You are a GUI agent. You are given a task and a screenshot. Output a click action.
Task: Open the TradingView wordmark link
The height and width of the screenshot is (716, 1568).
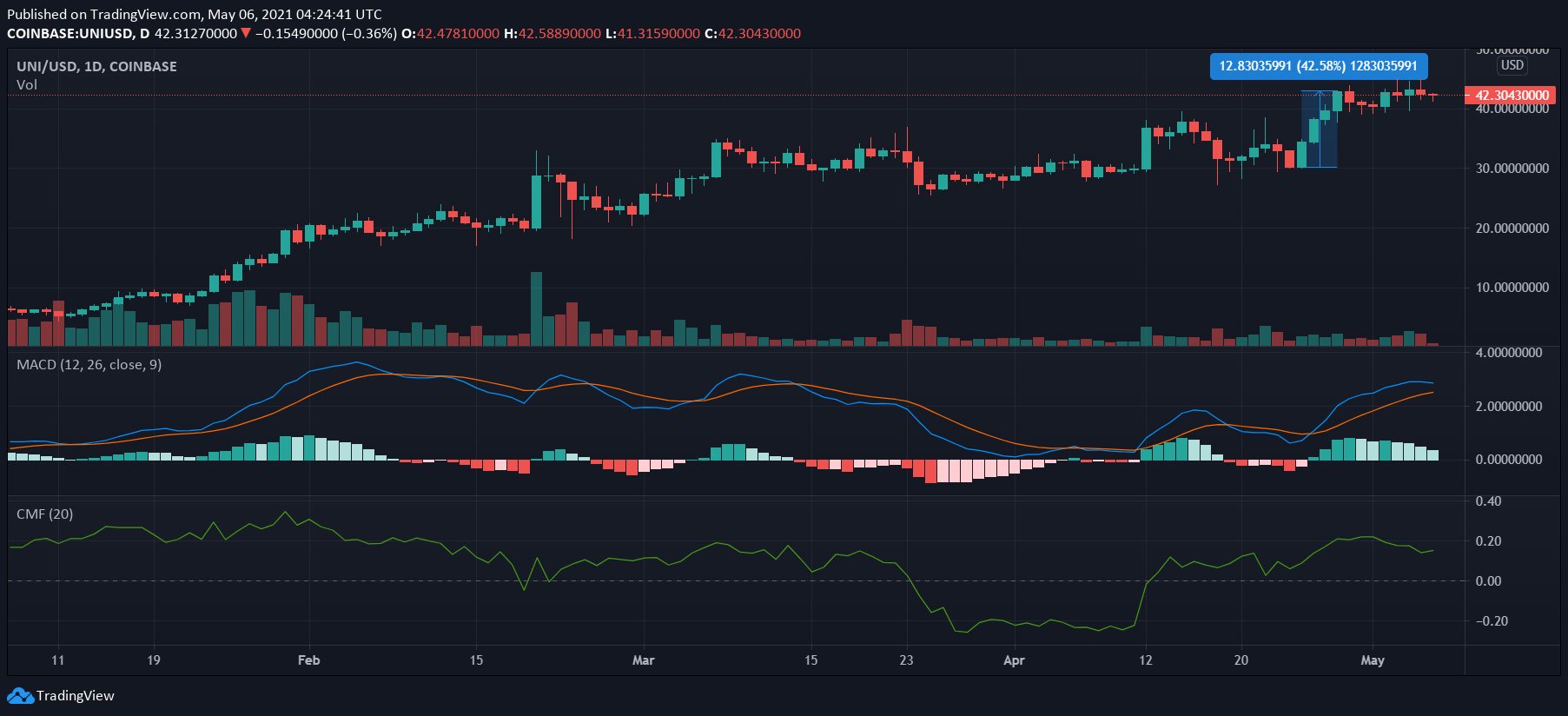(x=76, y=695)
